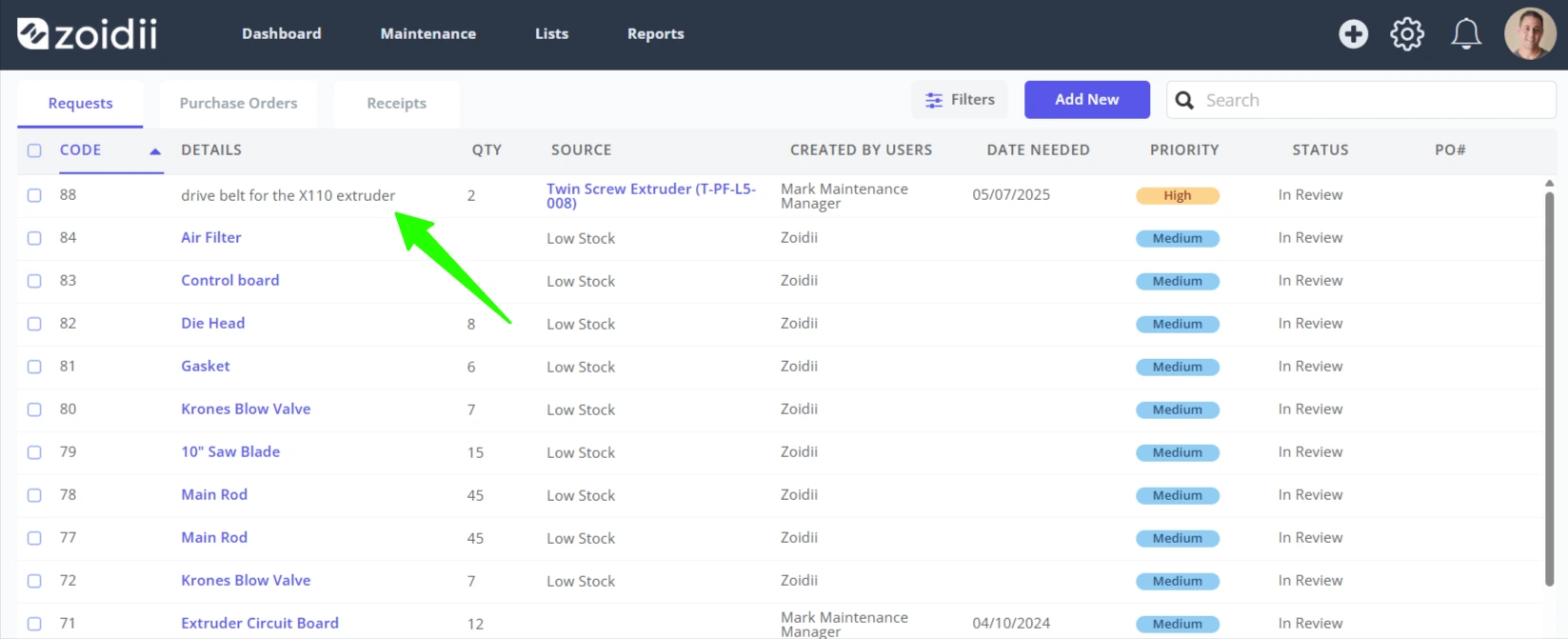Click the Medium priority badge in row 84
The image size is (1568, 639).
[x=1178, y=239]
